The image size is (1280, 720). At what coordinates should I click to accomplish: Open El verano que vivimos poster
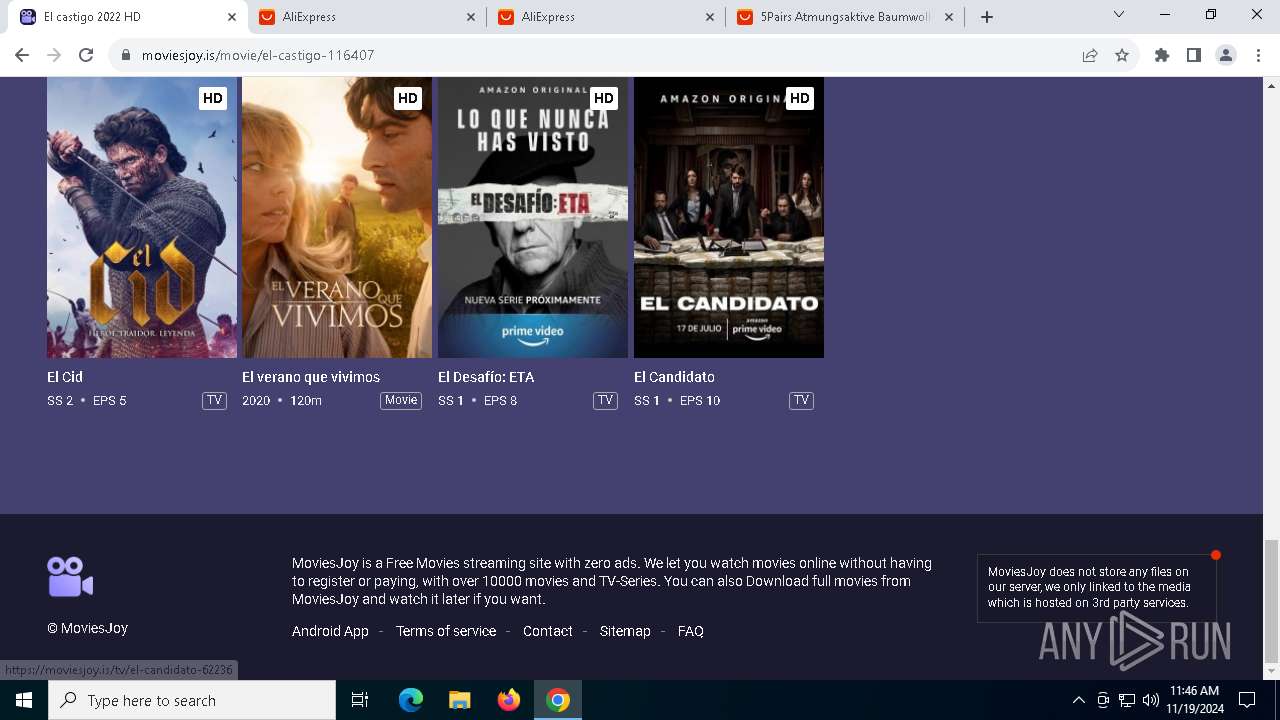pos(337,217)
